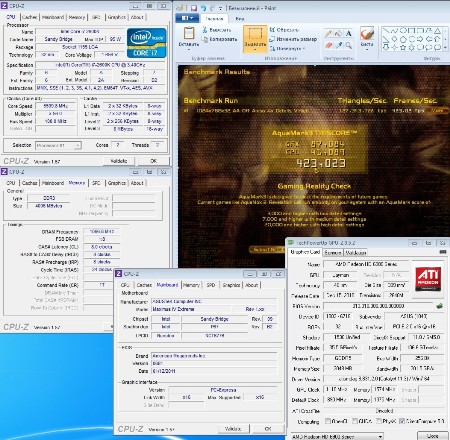Click Validate button in mainboard CPU-Z window
Image resolution: width=450 pixels, height=440 pixels.
tap(233, 429)
